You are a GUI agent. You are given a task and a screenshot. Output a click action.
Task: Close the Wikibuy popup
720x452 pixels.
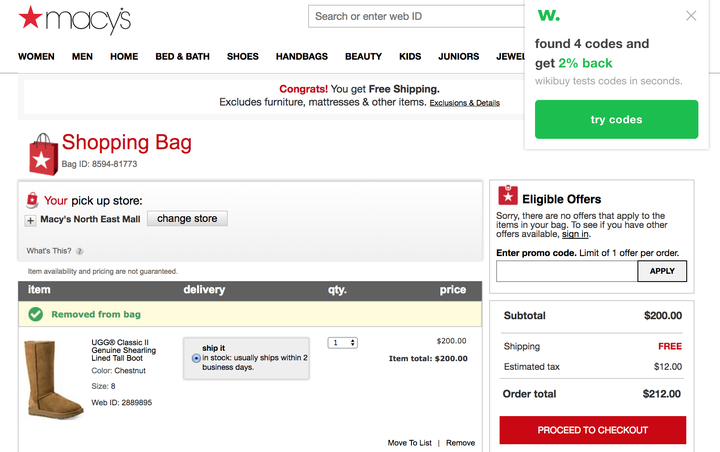point(691,16)
